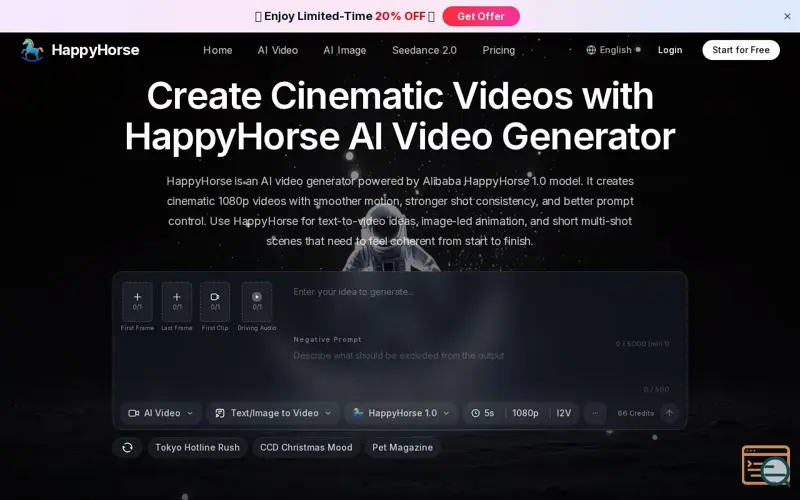Select the CCD Christmas Mood suggestion
This screenshot has height=500, width=800.
(306, 447)
